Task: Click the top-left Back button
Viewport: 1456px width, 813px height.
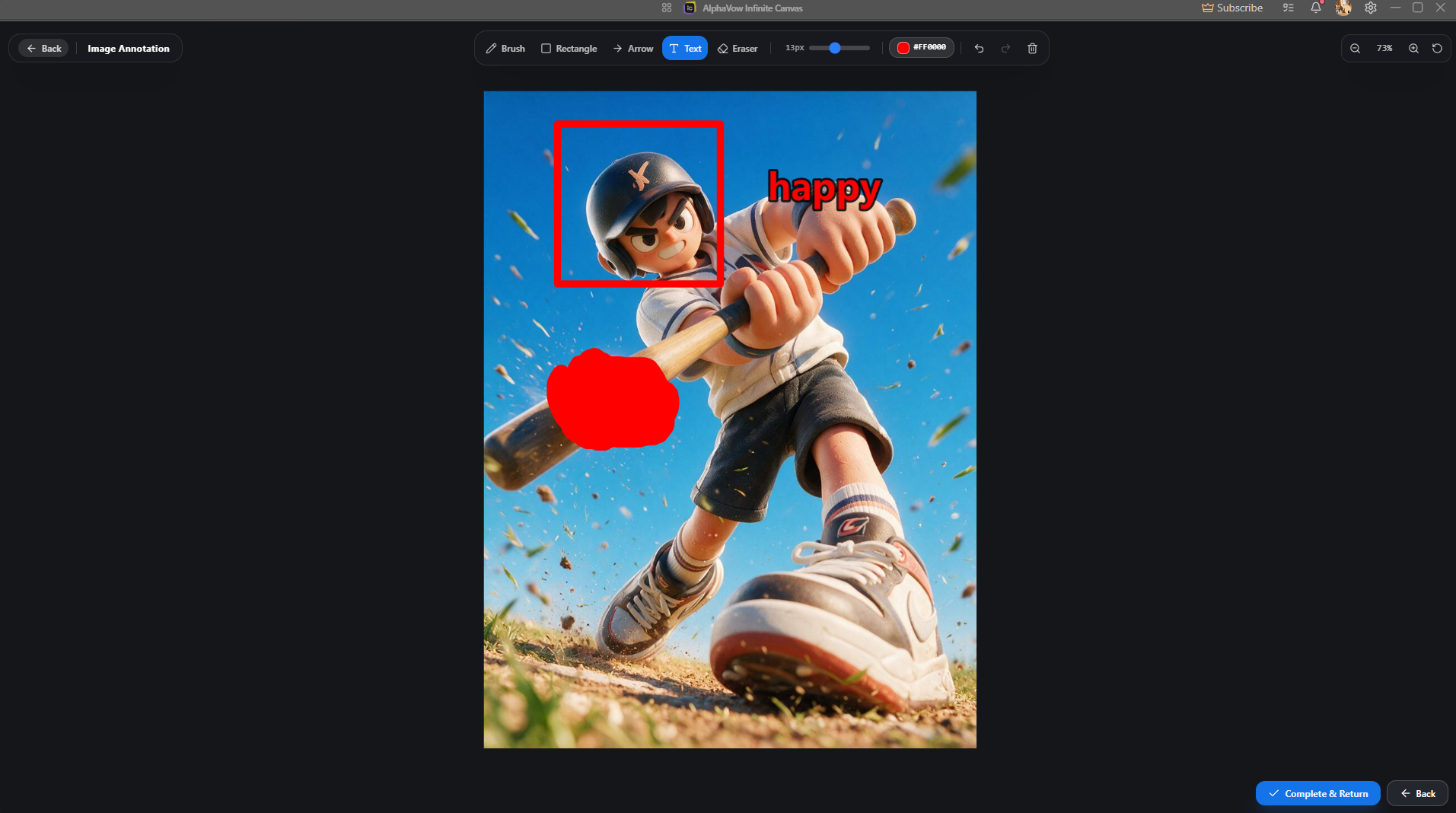Action: coord(44,48)
